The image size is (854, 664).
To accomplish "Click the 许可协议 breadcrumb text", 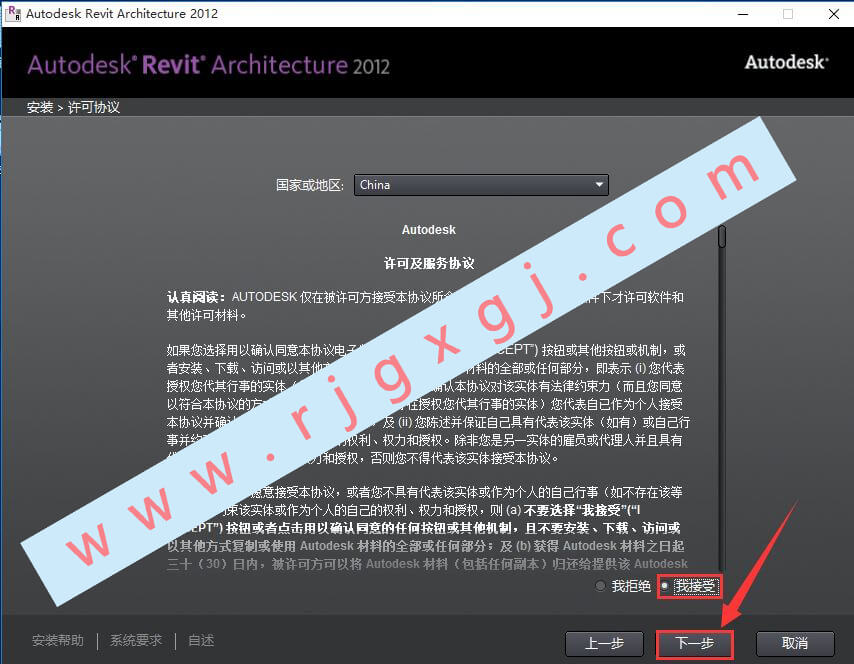I will click(x=94, y=107).
